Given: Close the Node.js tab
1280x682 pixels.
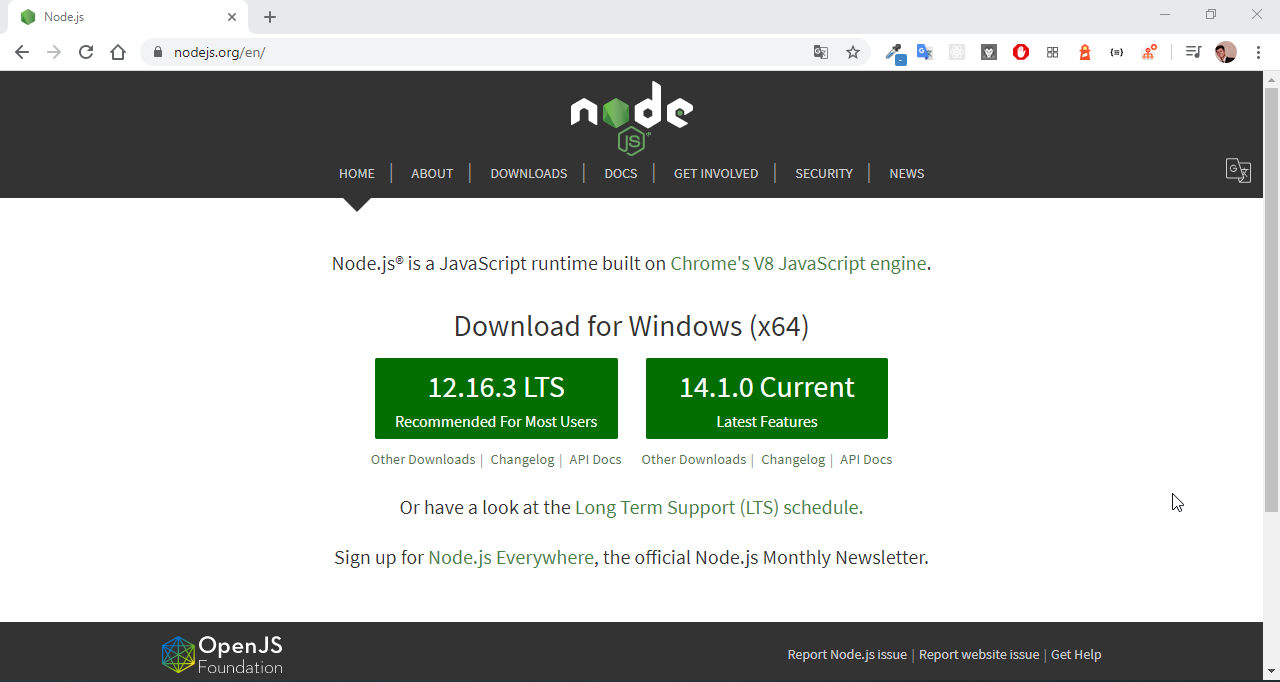Looking at the screenshot, I should (232, 17).
